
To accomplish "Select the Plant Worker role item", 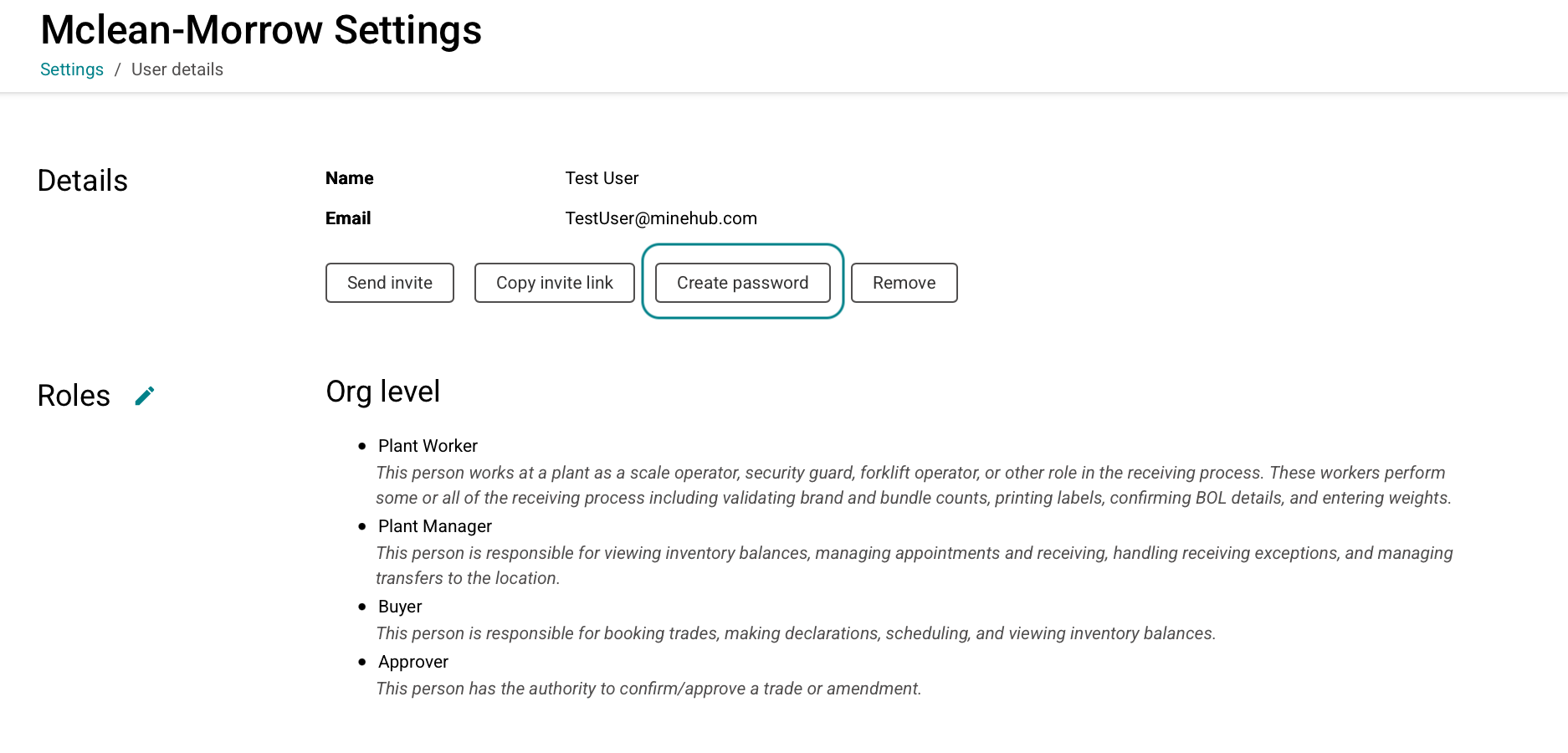I will click(x=428, y=446).
